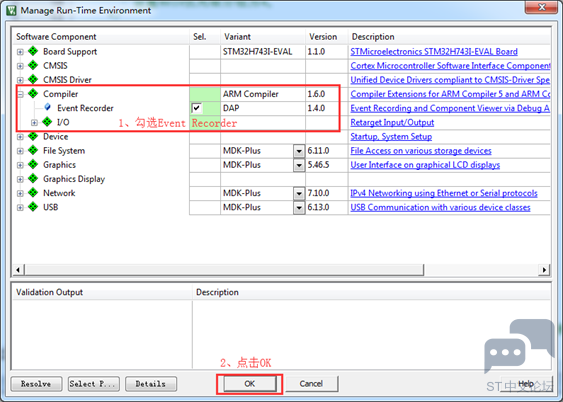Click the Help button
The height and width of the screenshot is (402, 563).
526,384
